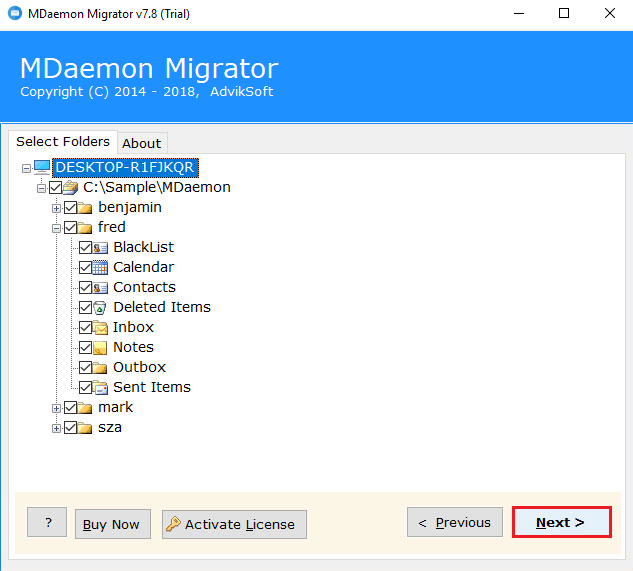The height and width of the screenshot is (571, 633).
Task: Expand the mark folder node
Action: click(57, 409)
